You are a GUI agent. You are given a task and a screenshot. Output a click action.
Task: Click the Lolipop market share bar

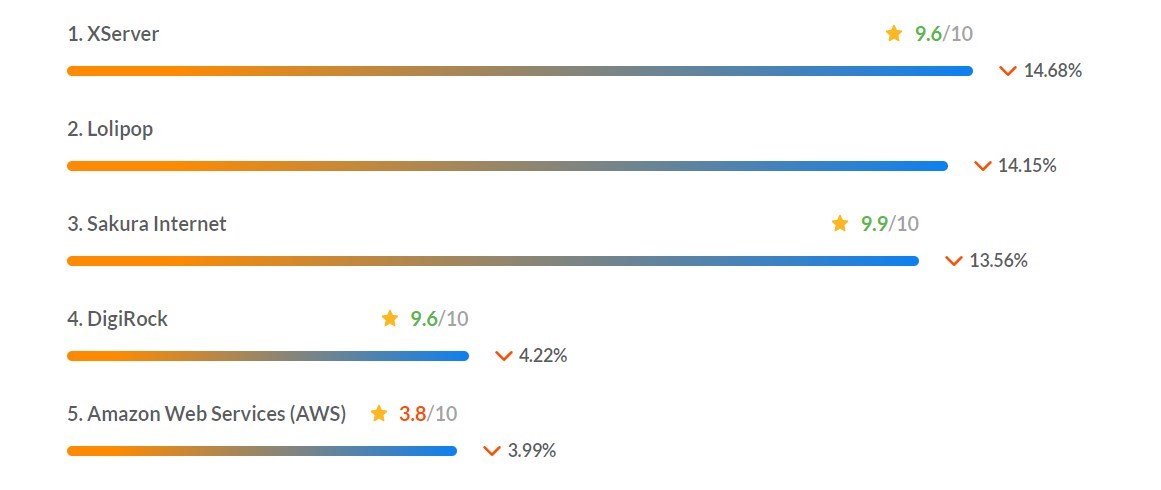507,166
